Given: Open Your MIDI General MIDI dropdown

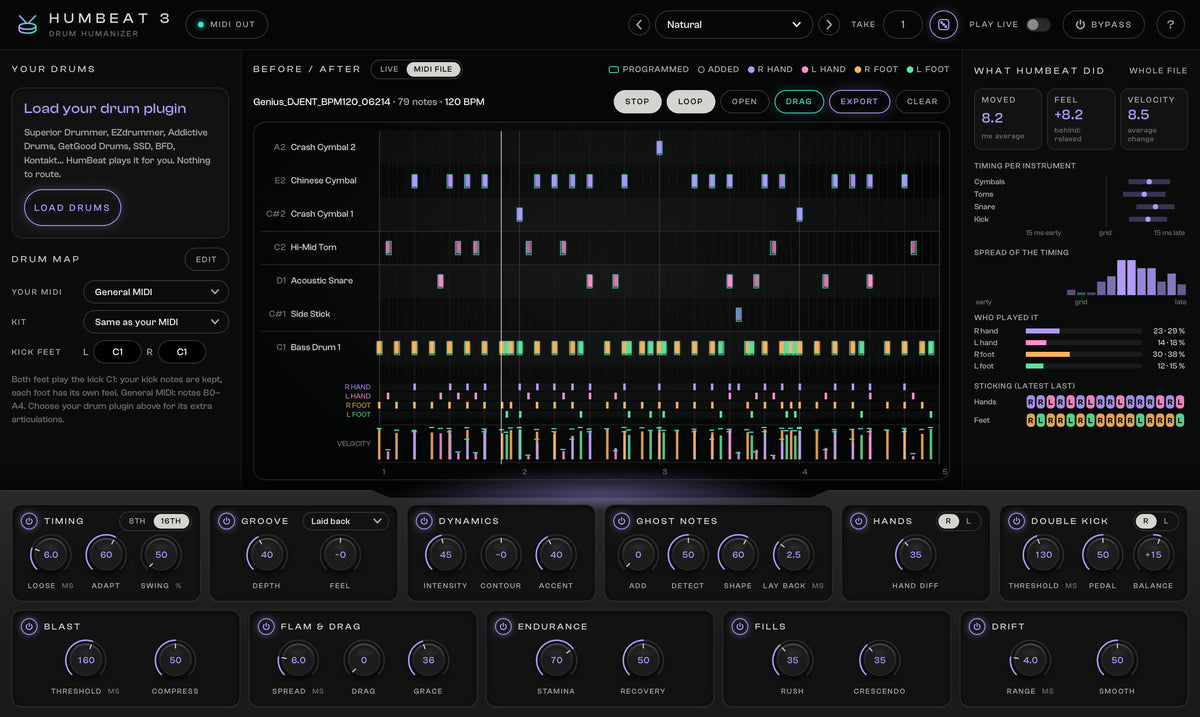Looking at the screenshot, I should point(155,292).
